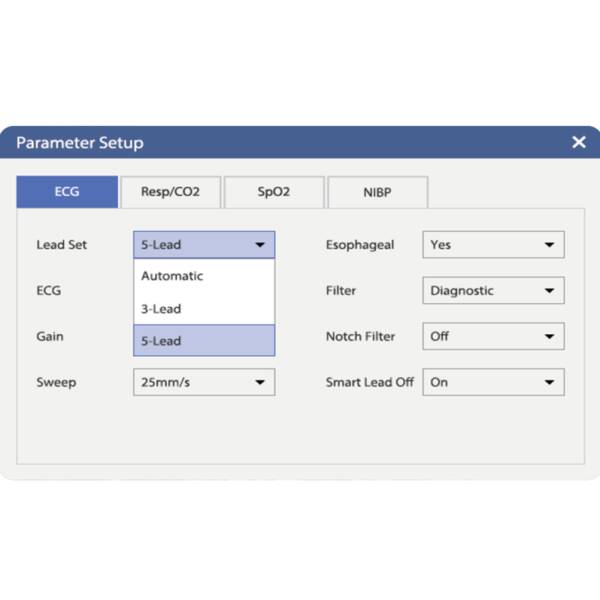Click the arrow on the Diagnostic filter dropdown

pyautogui.click(x=548, y=291)
